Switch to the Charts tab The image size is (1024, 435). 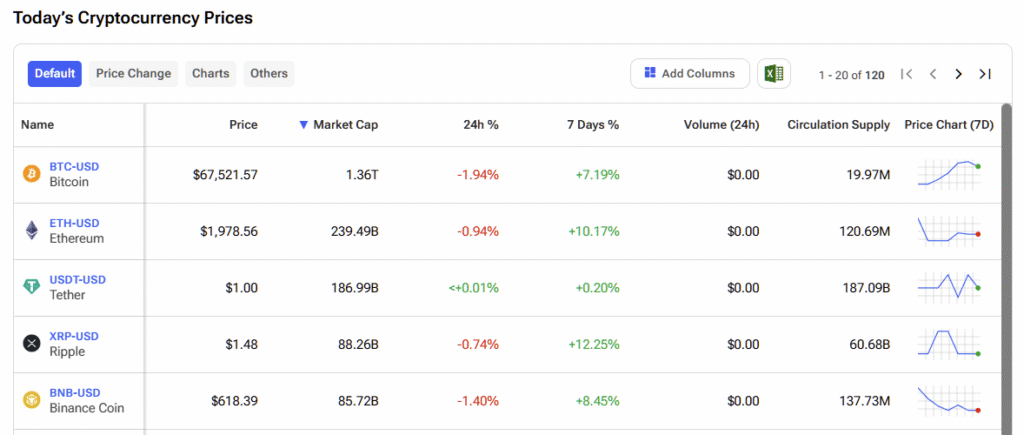point(211,74)
